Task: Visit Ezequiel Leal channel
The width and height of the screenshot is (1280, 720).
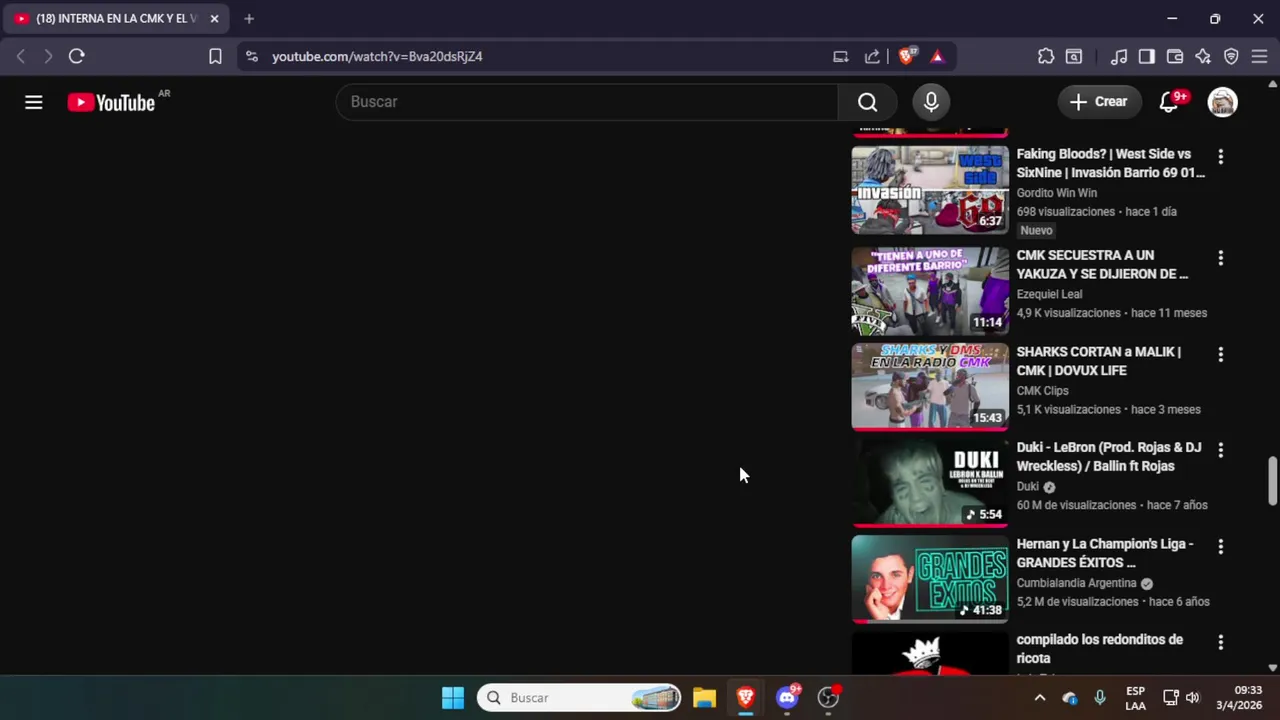Action: coord(1049,294)
